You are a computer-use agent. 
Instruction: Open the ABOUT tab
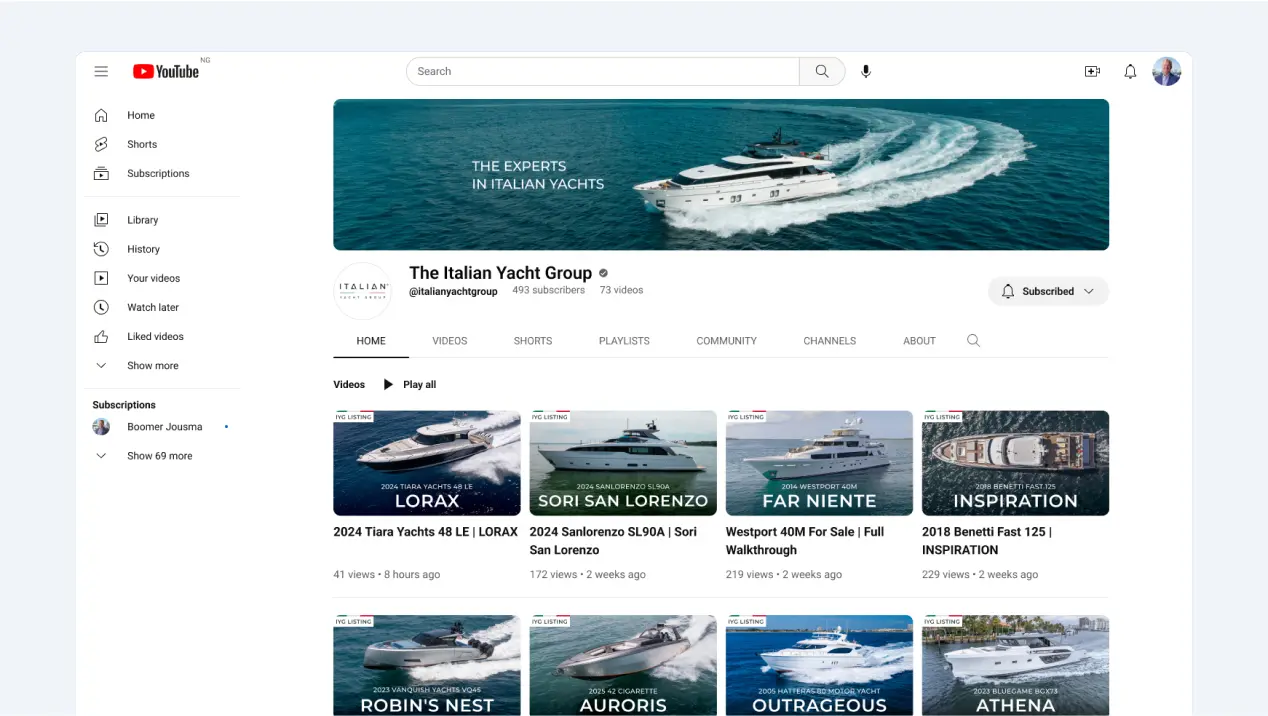click(919, 341)
